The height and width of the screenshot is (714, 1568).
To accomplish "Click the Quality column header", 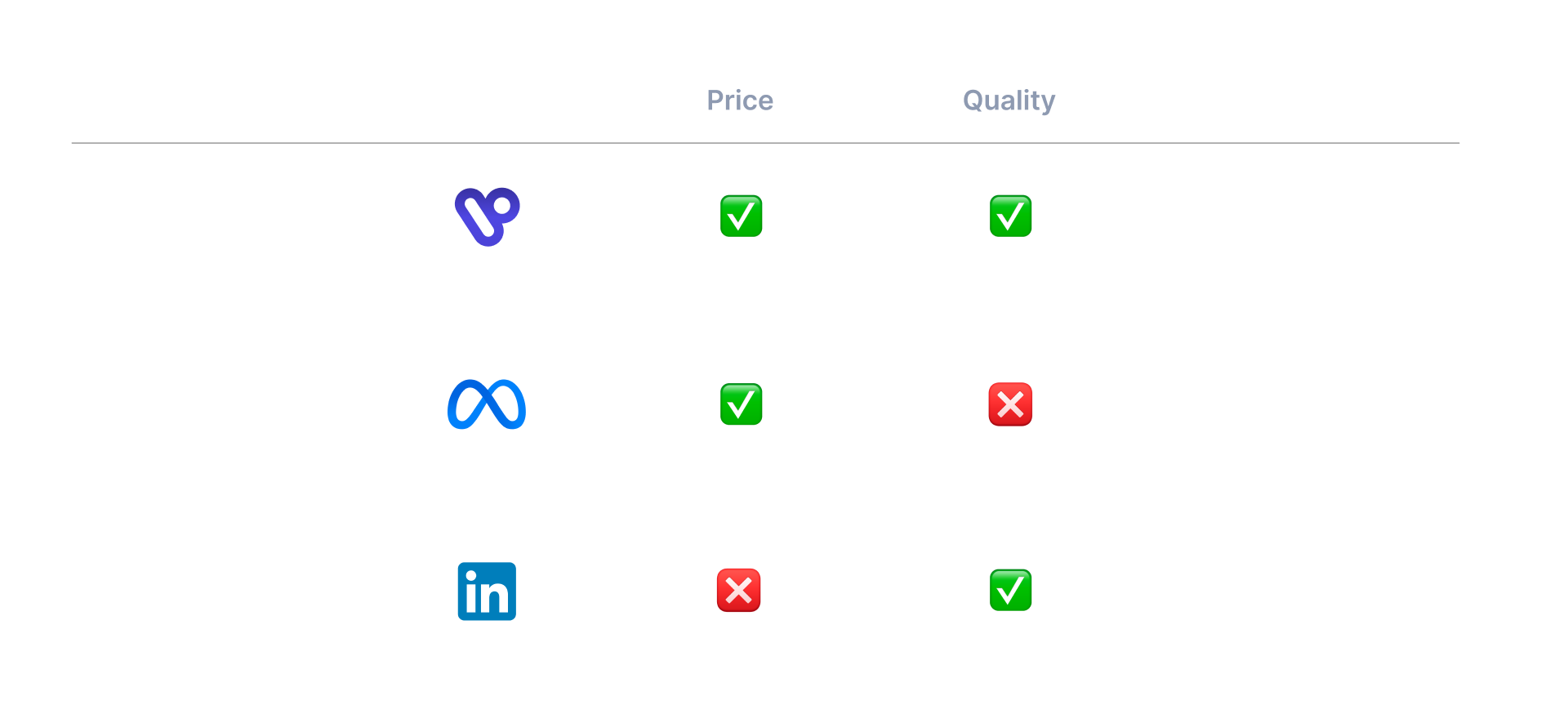I will (x=1009, y=100).
